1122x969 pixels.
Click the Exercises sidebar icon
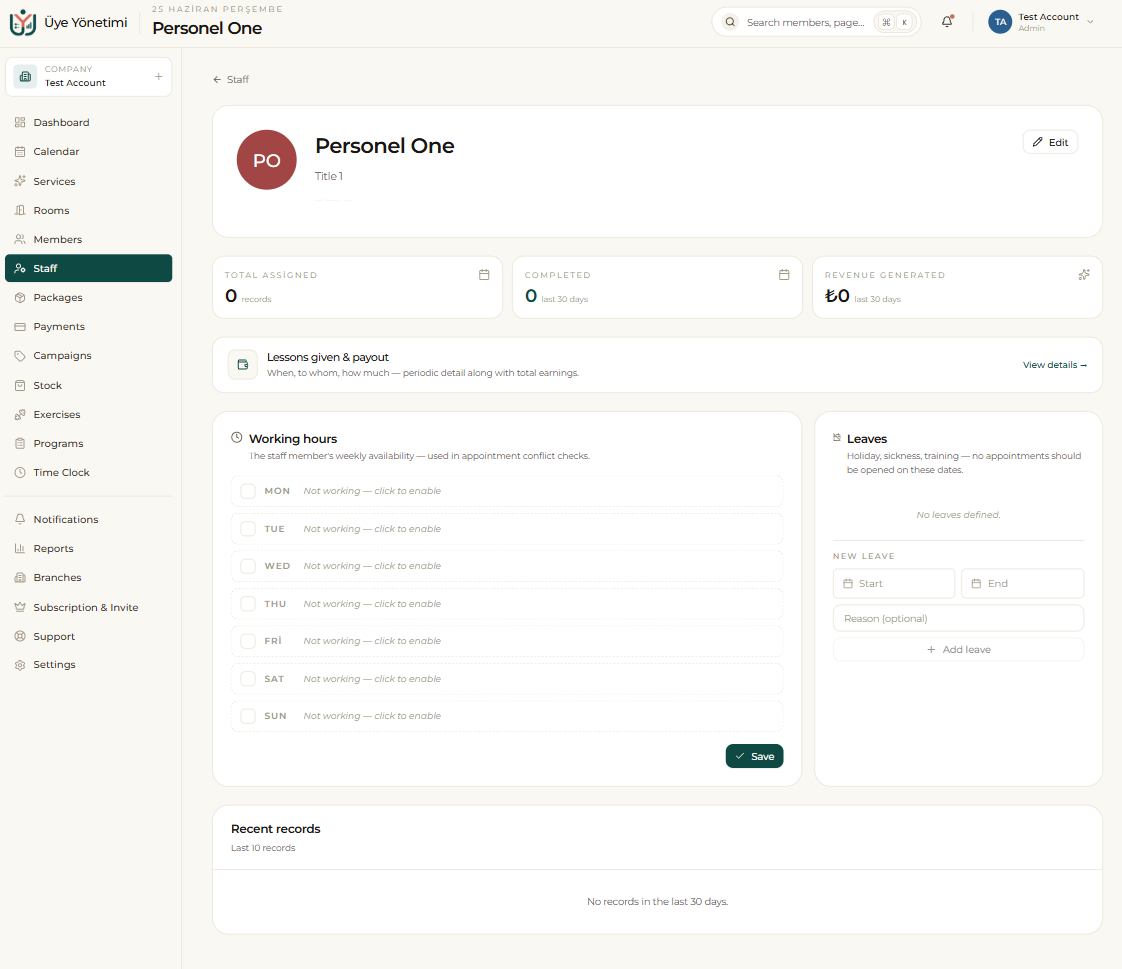[x=20, y=414]
